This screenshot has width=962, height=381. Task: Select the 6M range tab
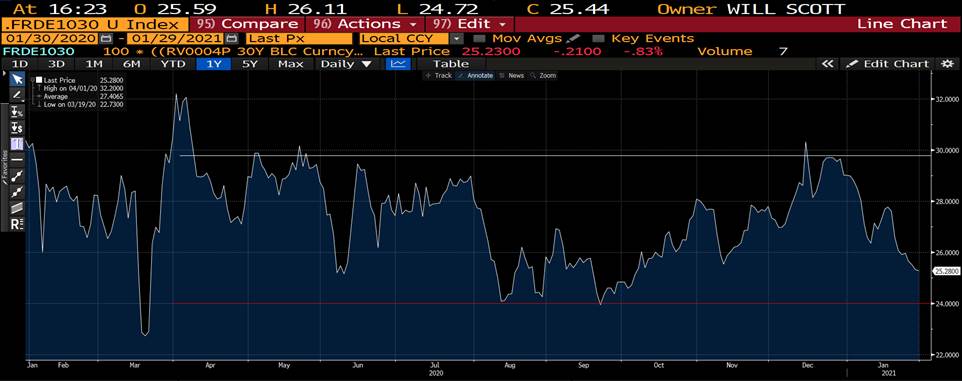click(131, 64)
